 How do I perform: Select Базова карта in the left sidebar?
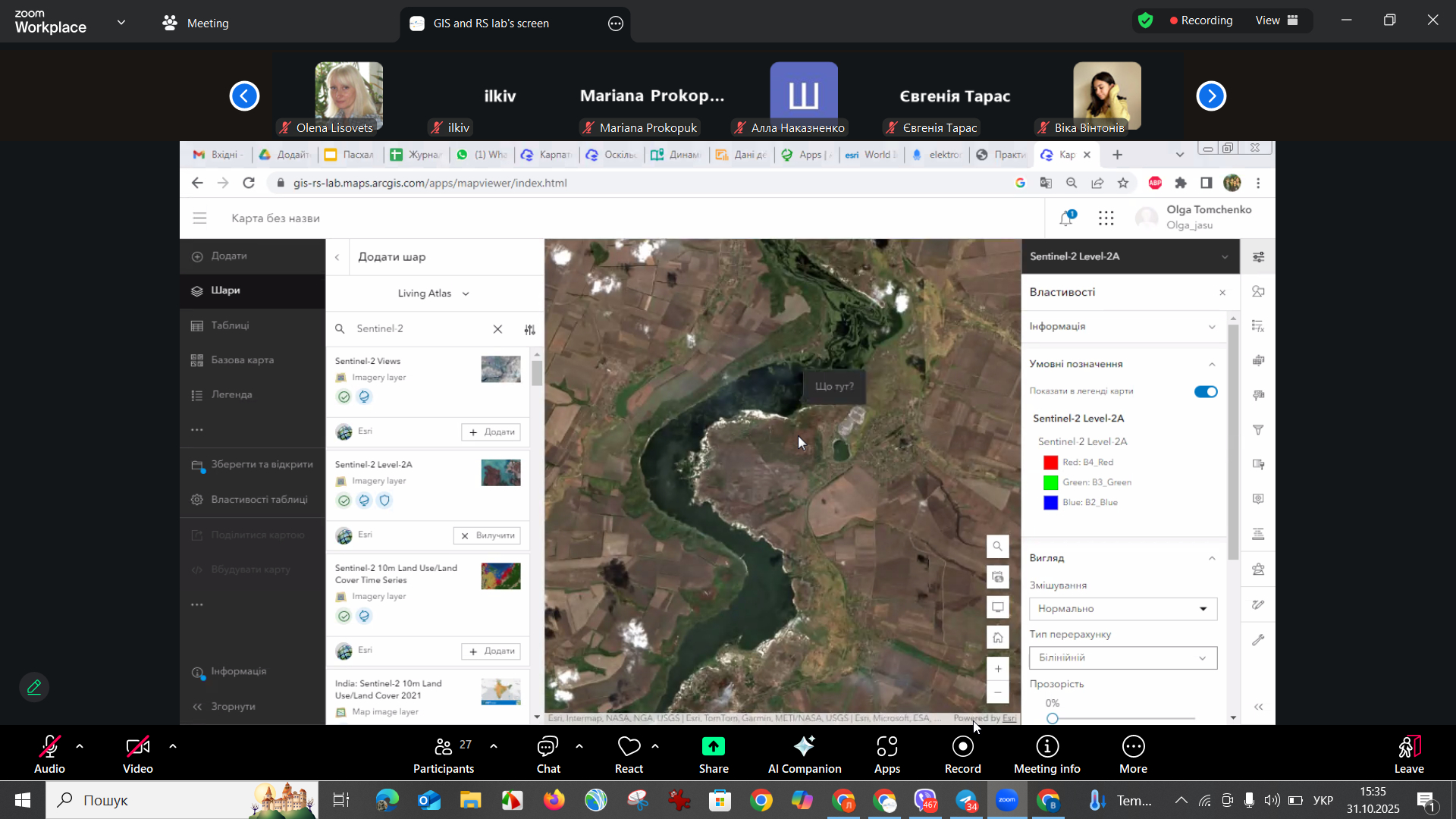242,360
